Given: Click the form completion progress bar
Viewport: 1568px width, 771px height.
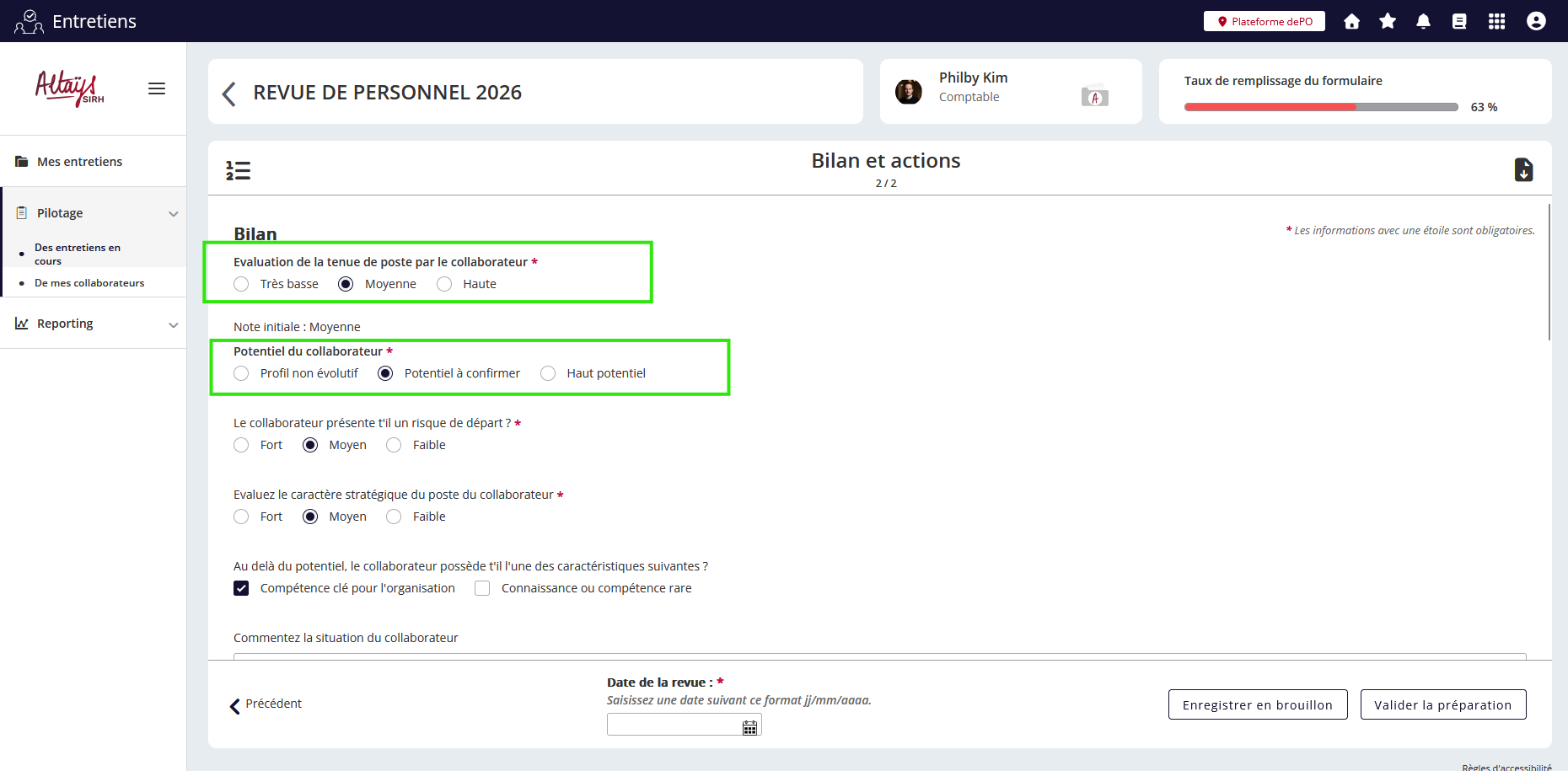Looking at the screenshot, I should click(x=1320, y=107).
